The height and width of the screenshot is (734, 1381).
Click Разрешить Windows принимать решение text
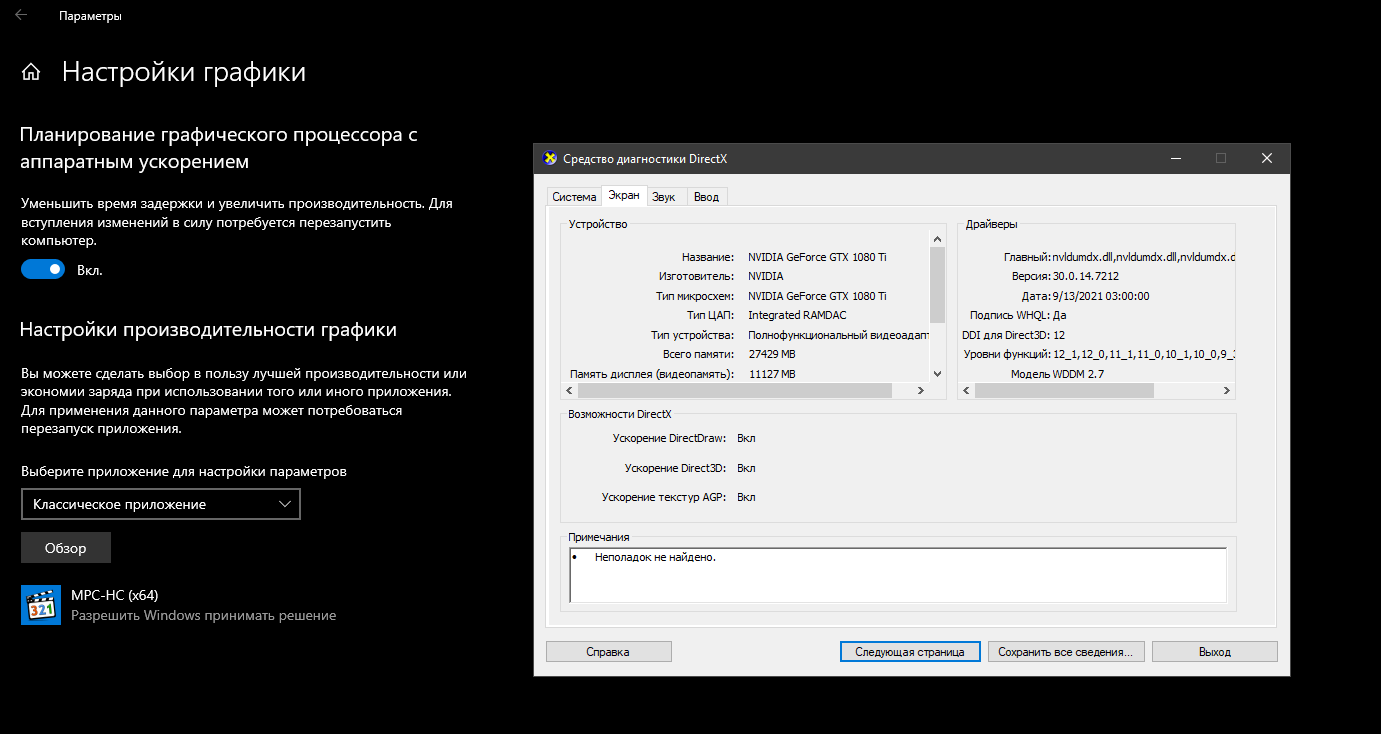(x=203, y=615)
